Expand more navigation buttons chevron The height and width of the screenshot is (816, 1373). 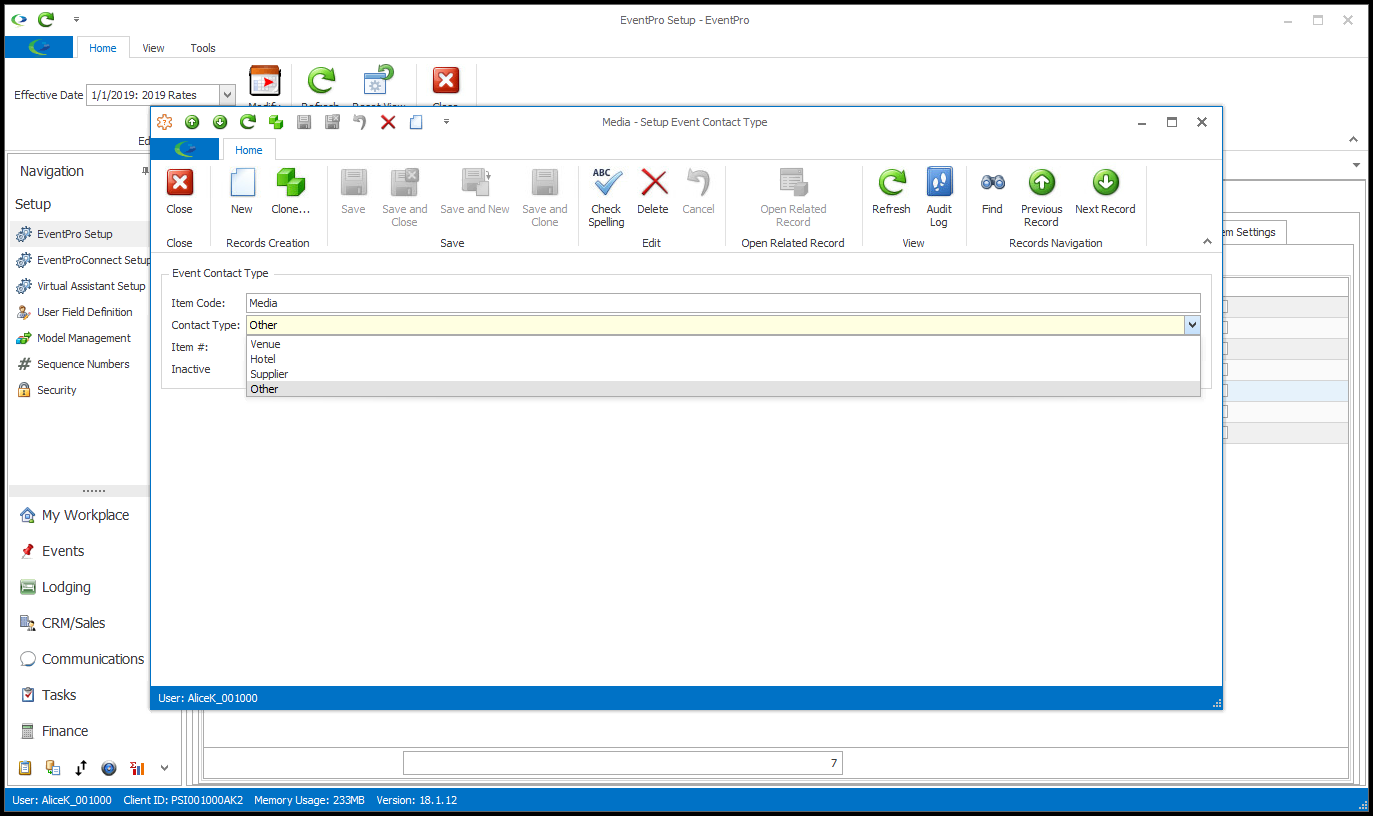click(165, 768)
